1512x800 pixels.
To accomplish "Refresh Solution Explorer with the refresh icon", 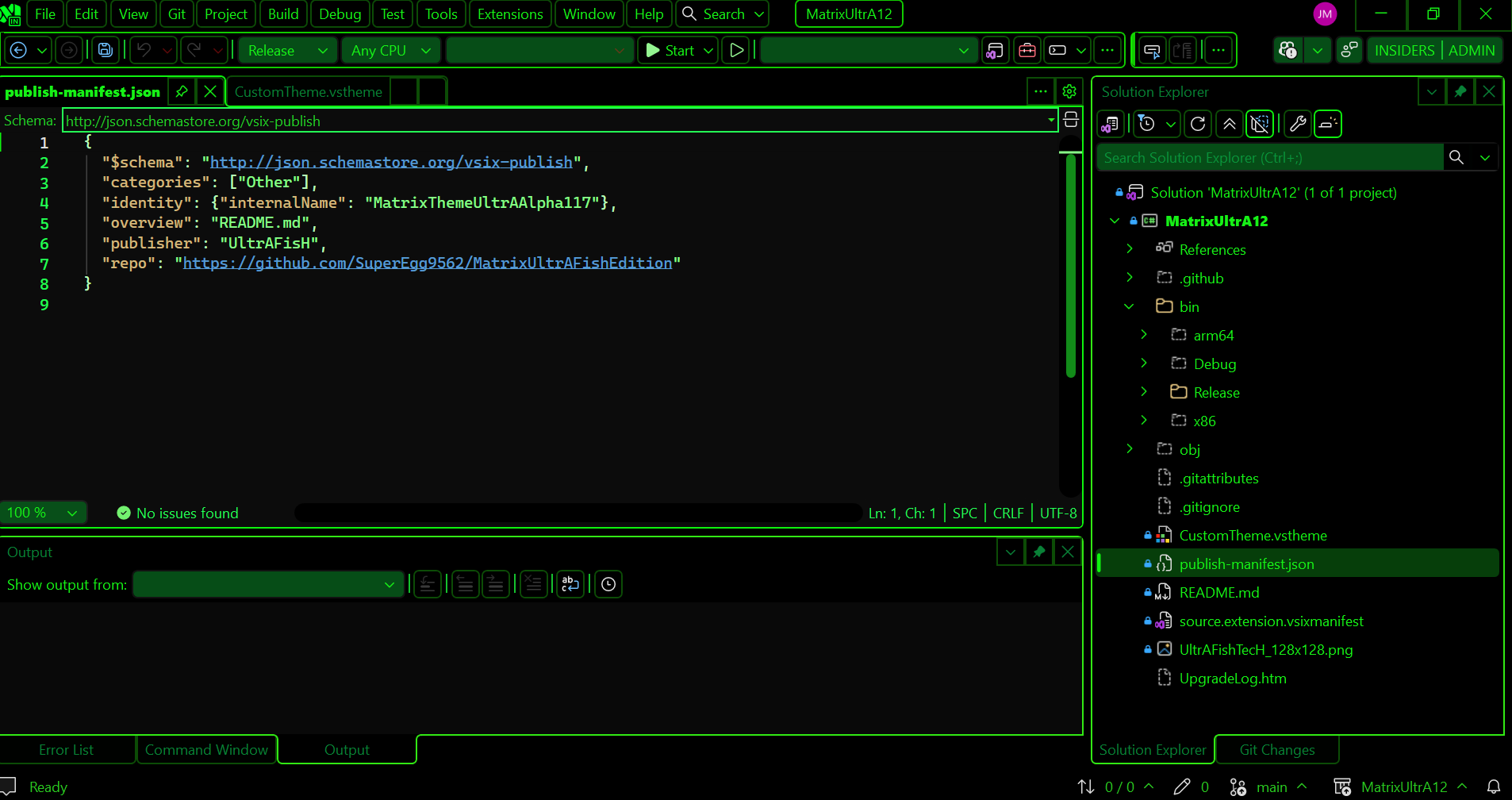I will pyautogui.click(x=1198, y=124).
